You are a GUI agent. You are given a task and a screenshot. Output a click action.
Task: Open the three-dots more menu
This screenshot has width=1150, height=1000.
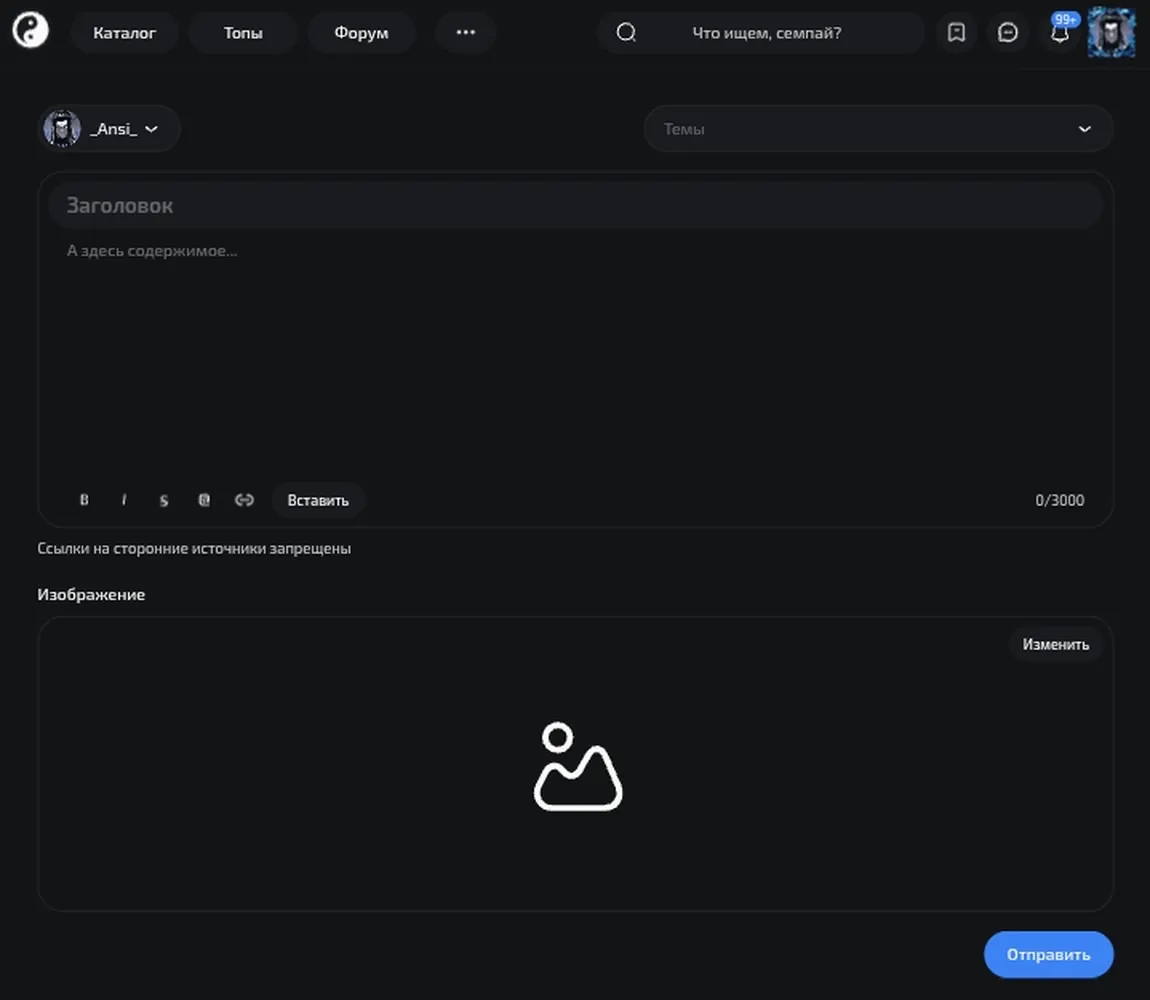pyautogui.click(x=466, y=32)
